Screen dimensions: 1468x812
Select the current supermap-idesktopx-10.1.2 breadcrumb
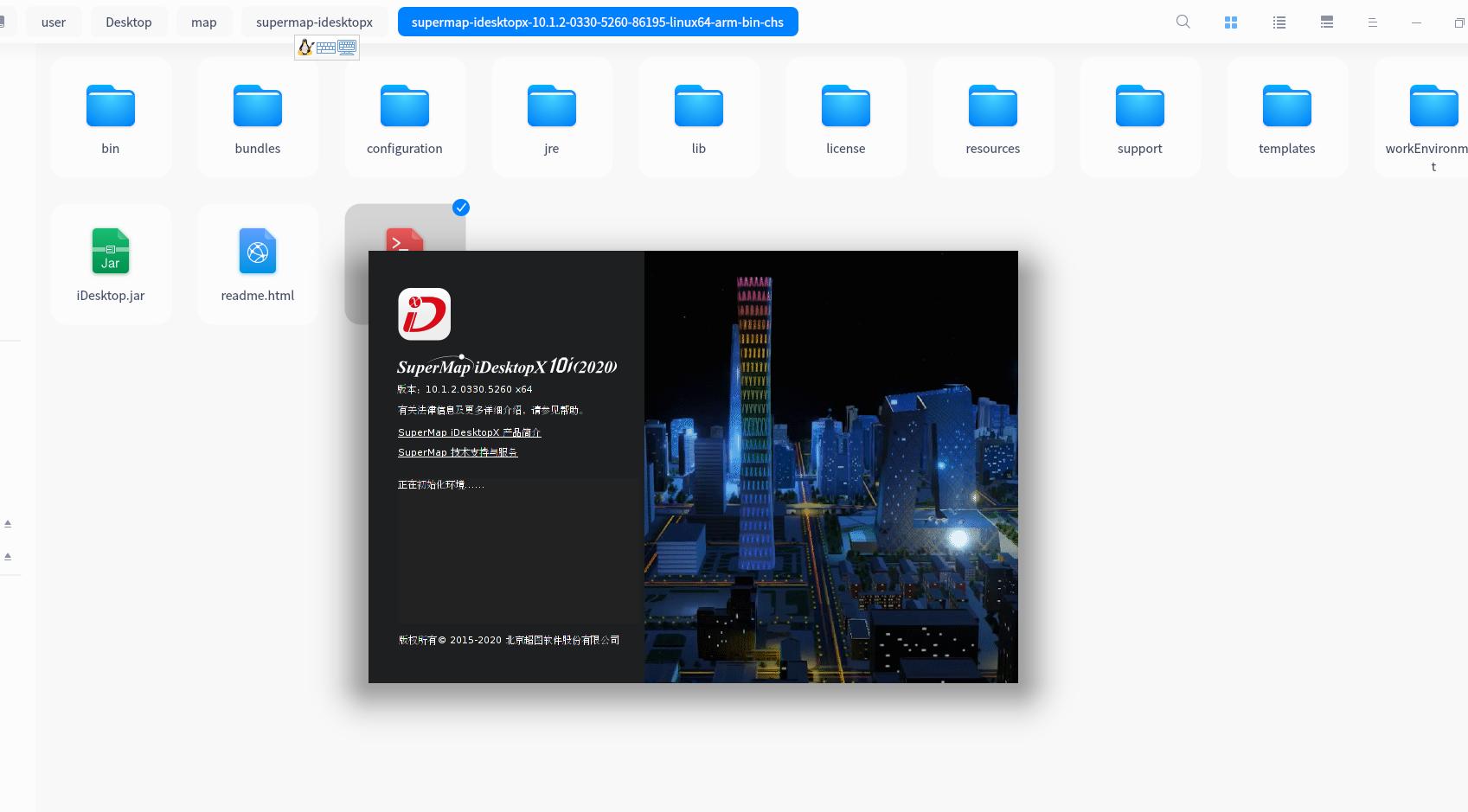(x=598, y=22)
